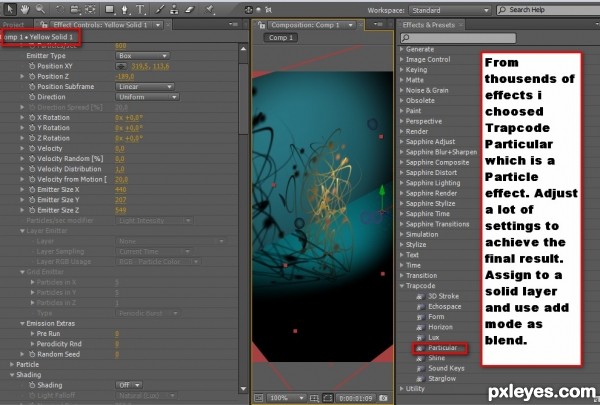600x405 pixels.
Task: Toggle Random Seed stopwatch
Action: coord(32,354)
